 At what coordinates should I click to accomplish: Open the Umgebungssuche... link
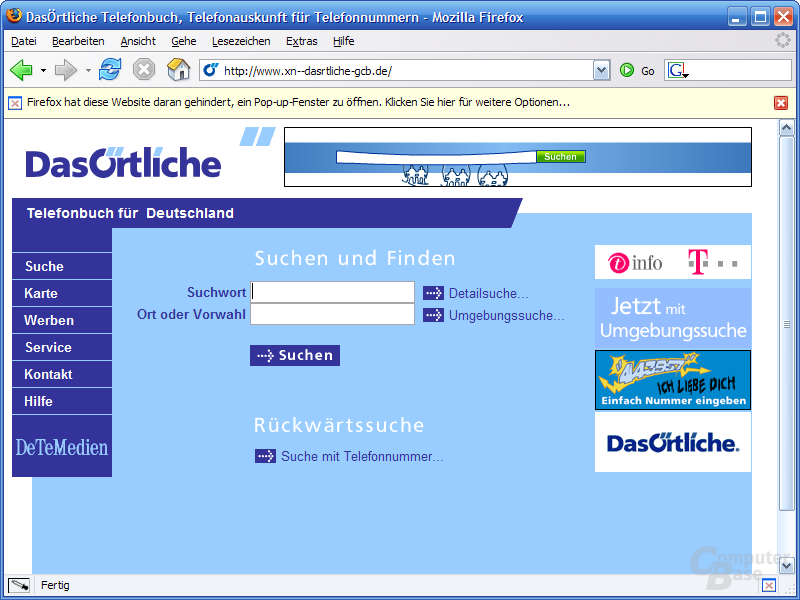507,316
